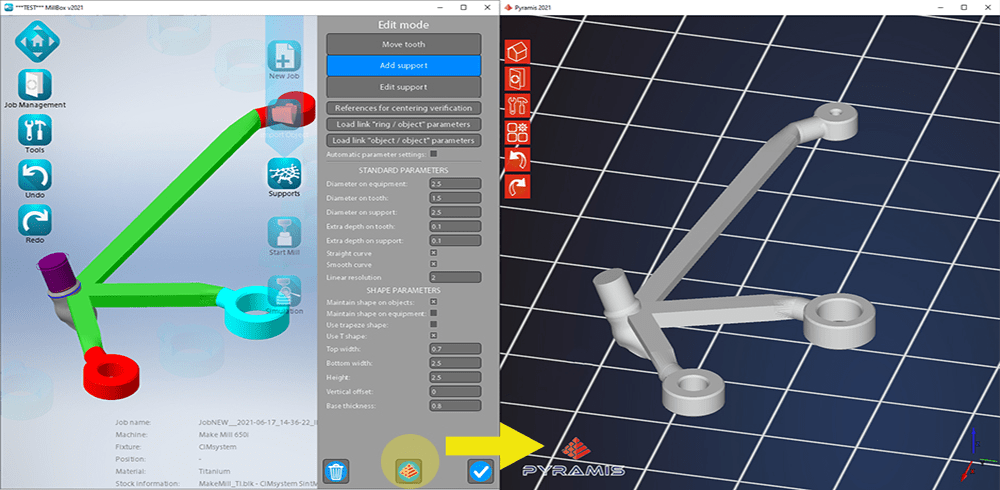Viewport: 1000px width, 490px height.
Task: Click Pyramis redo arrow icon
Action: click(x=517, y=186)
